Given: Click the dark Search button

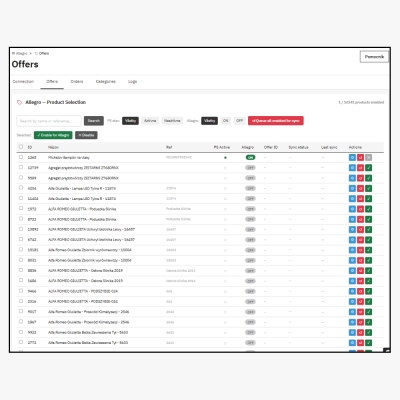Looking at the screenshot, I should pos(94,121).
